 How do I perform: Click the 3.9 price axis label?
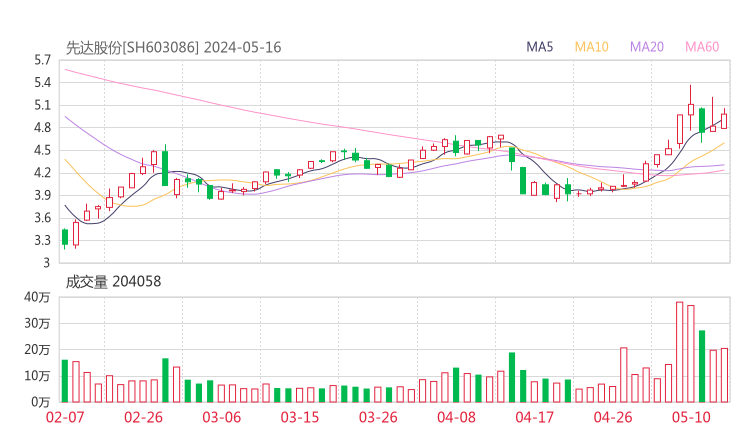42,195
